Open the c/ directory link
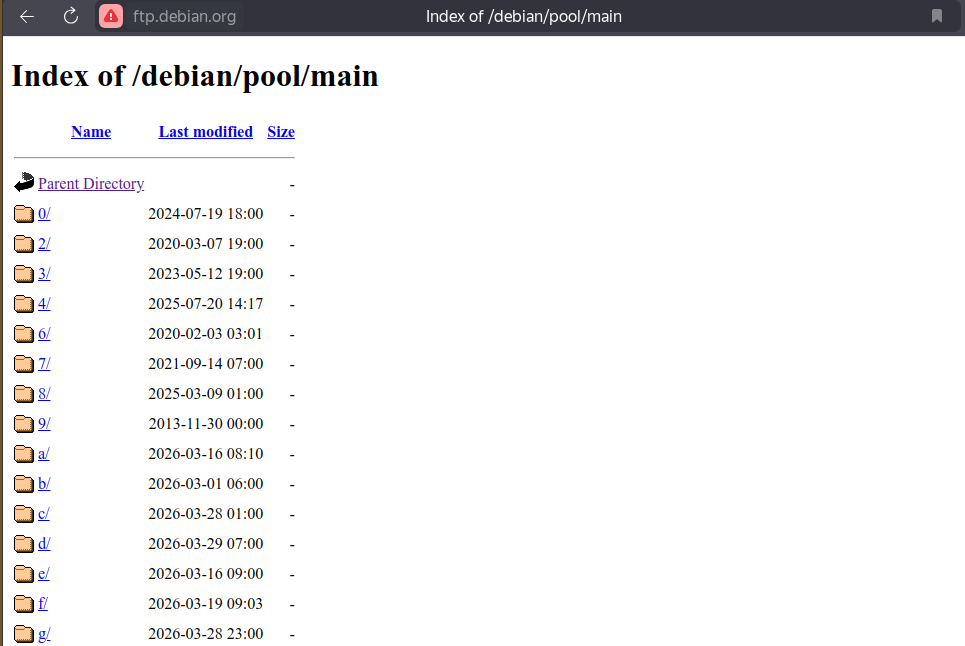 tap(44, 514)
